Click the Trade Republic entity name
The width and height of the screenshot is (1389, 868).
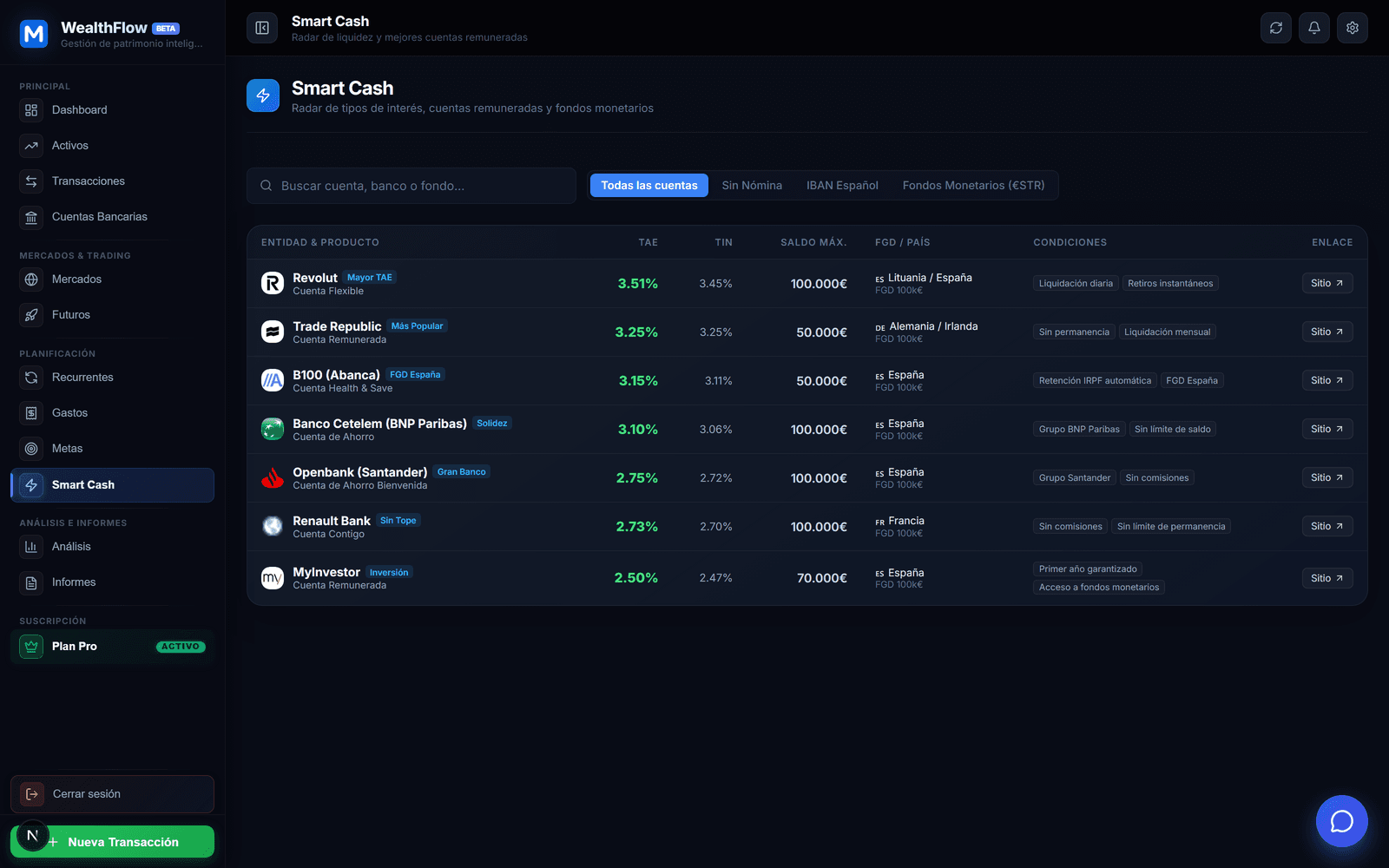[337, 326]
